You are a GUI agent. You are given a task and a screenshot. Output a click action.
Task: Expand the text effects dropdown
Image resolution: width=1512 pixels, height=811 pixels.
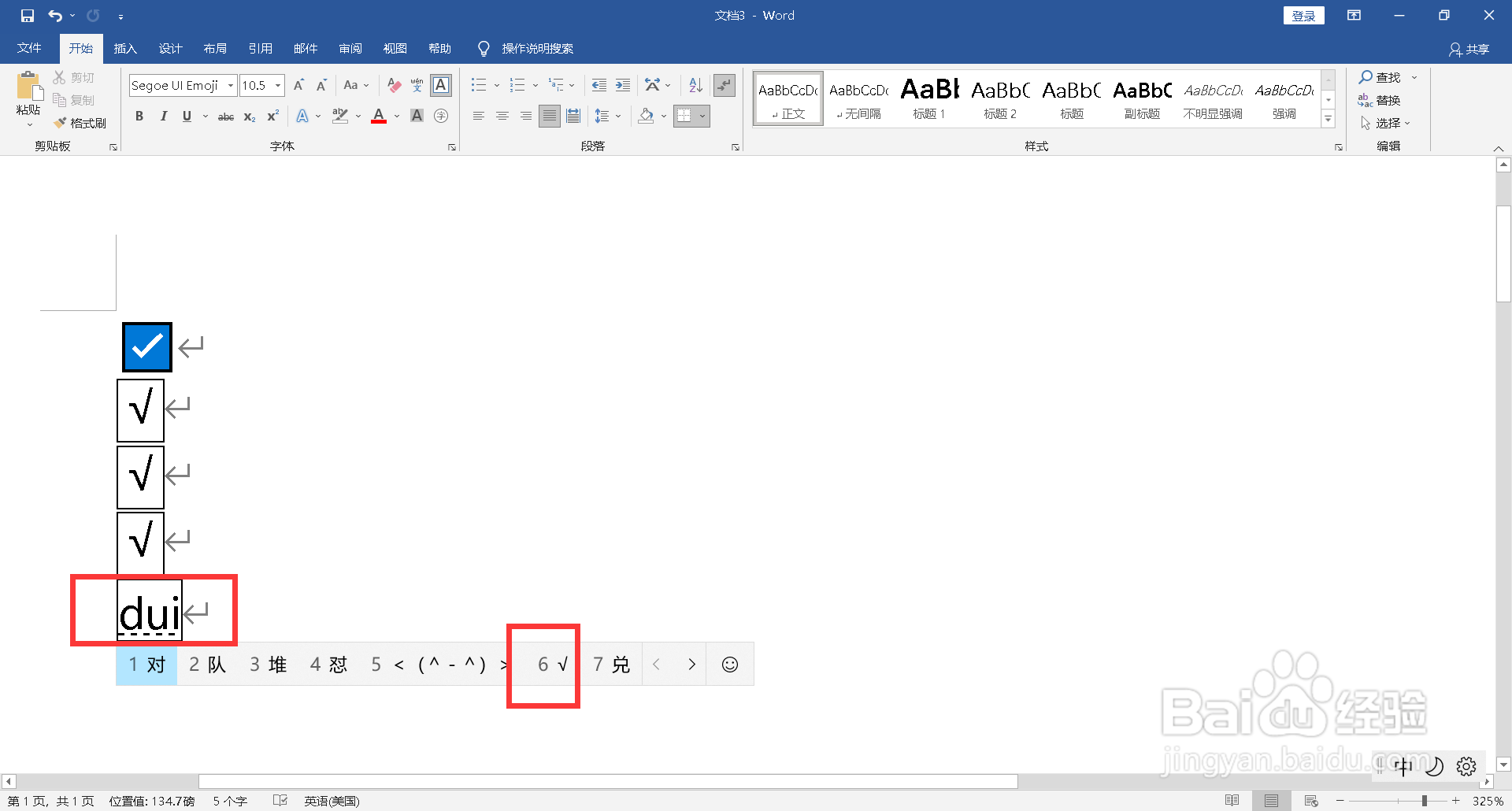(318, 116)
